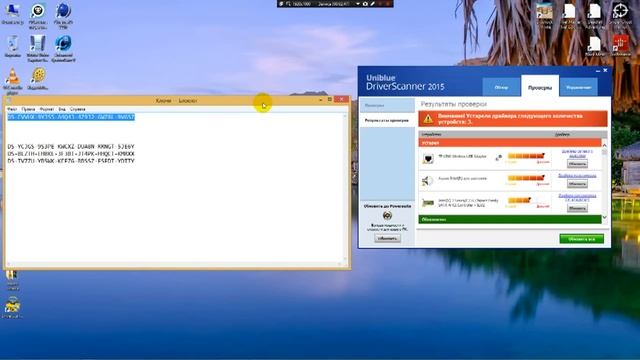Viewport: 640px width, 360px height.
Task: Click the speaker audio device icon in DriverScanner
Action: [x=427, y=180]
